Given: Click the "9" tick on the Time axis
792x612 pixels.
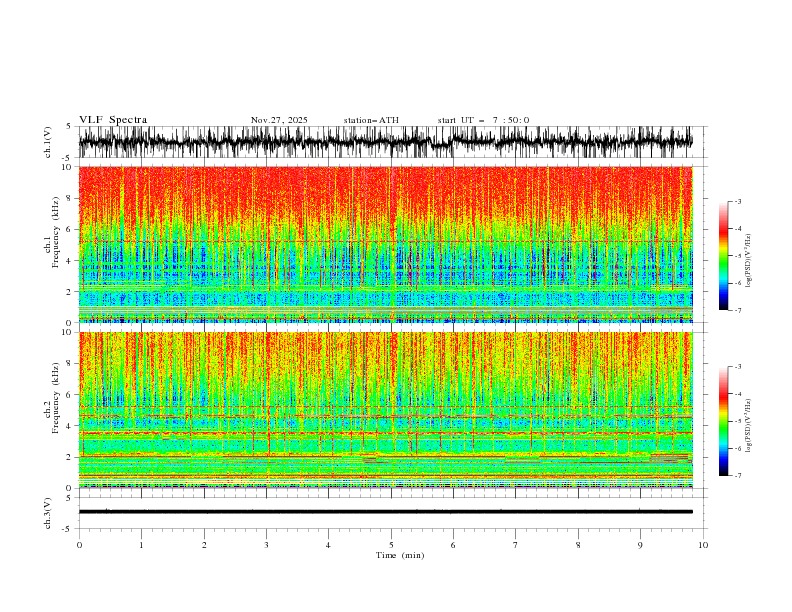Looking at the screenshot, I should pos(640,545).
